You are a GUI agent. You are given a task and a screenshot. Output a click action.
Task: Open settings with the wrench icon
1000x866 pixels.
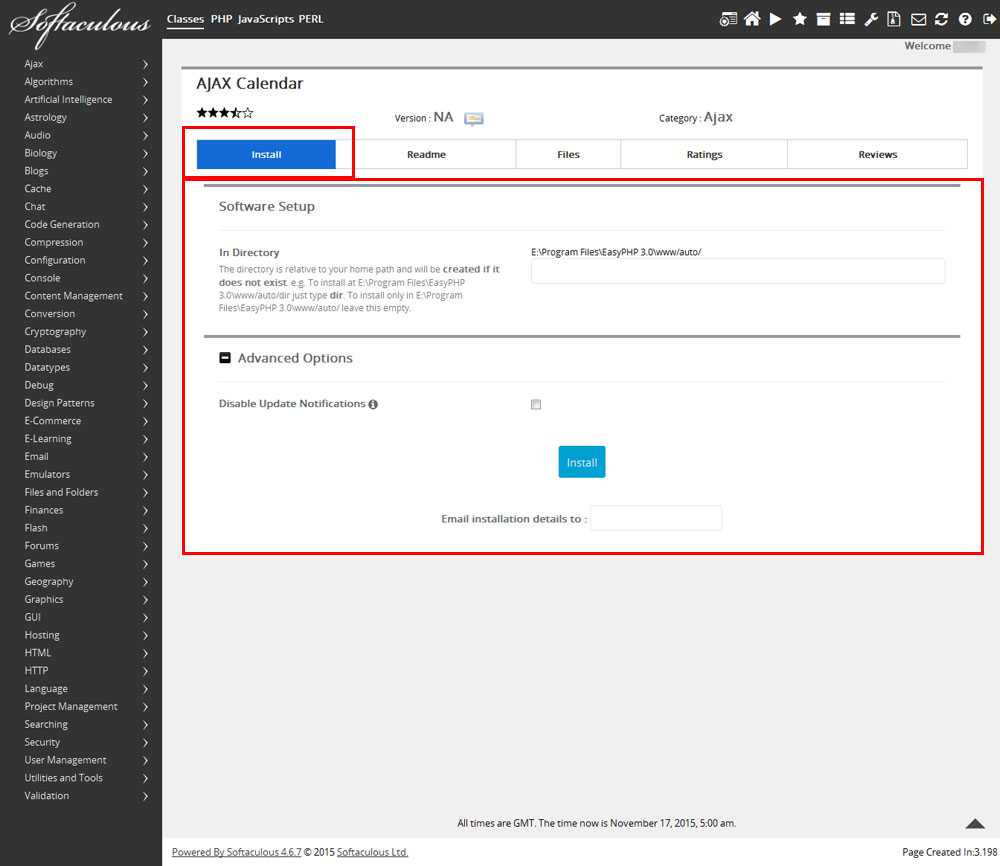tap(871, 19)
